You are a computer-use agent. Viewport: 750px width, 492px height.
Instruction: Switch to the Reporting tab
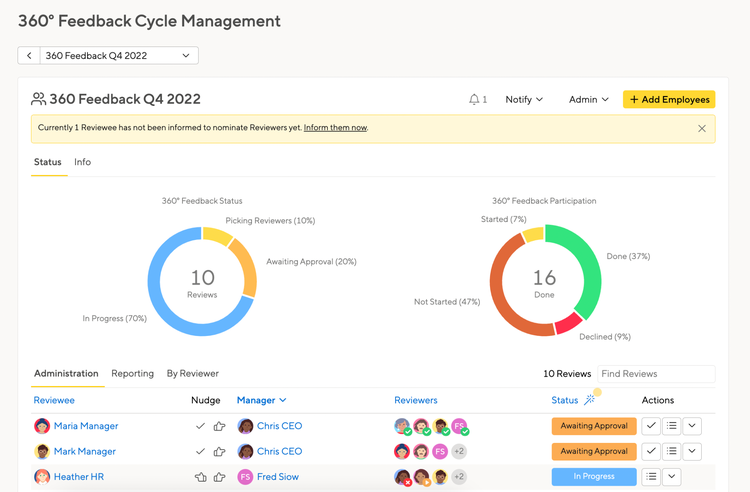pyautogui.click(x=132, y=373)
